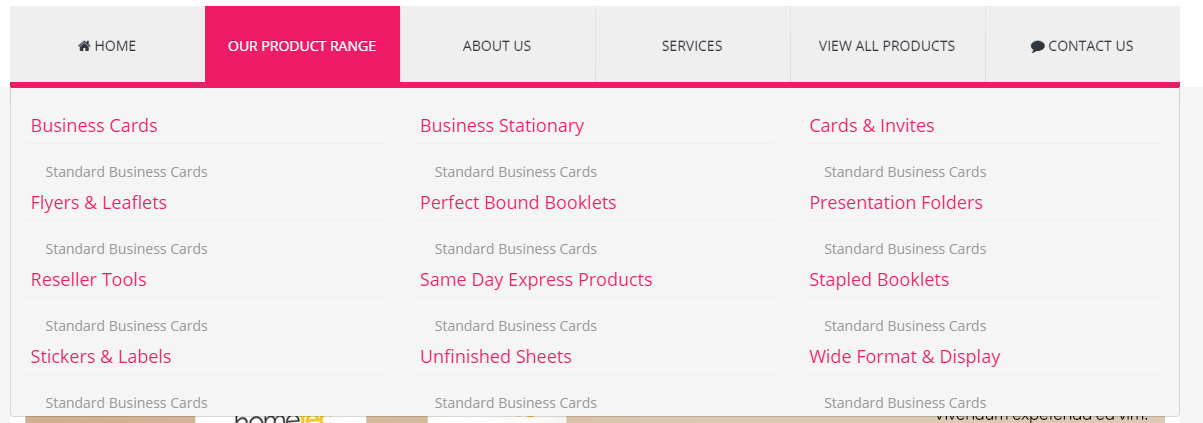This screenshot has height=423, width=1203.
Task: Open the Reseller Tools category link
Action: (x=89, y=280)
